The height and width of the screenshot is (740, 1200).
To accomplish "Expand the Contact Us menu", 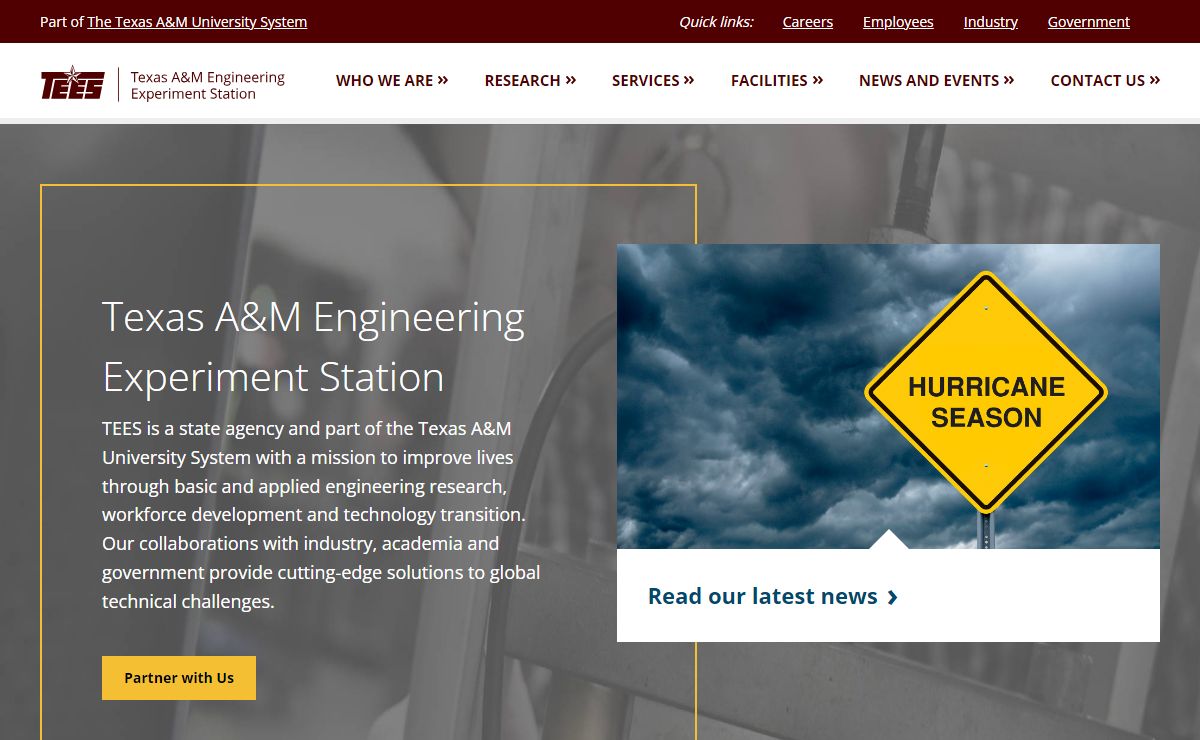I will (1105, 81).
